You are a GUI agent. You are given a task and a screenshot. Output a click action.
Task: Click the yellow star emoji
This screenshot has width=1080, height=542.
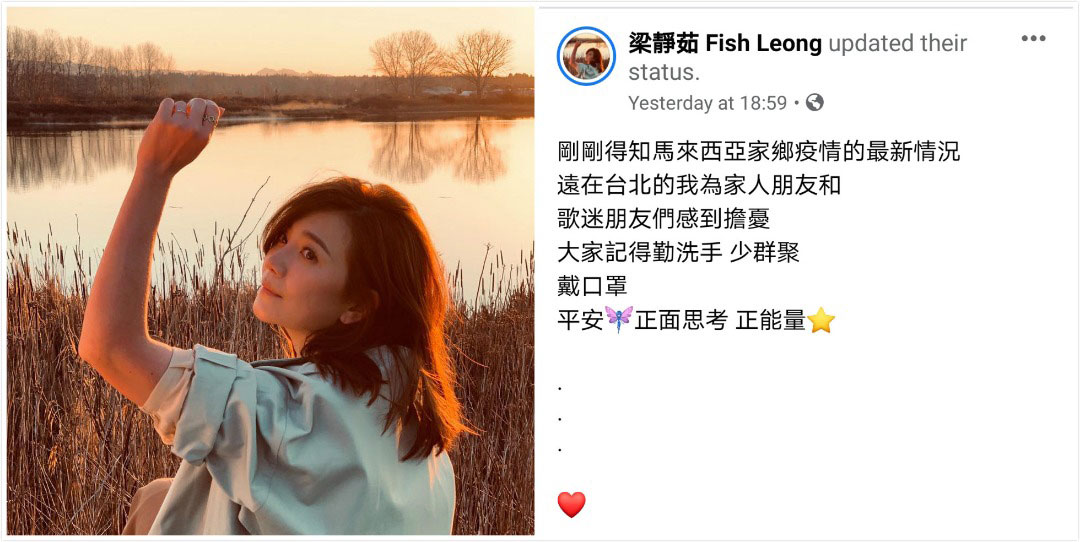(820, 320)
